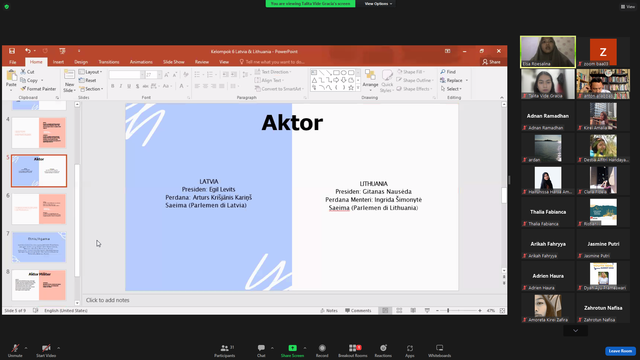
Task: Switch to the Slide Show ribbon tab
Action: pyautogui.click(x=173, y=62)
